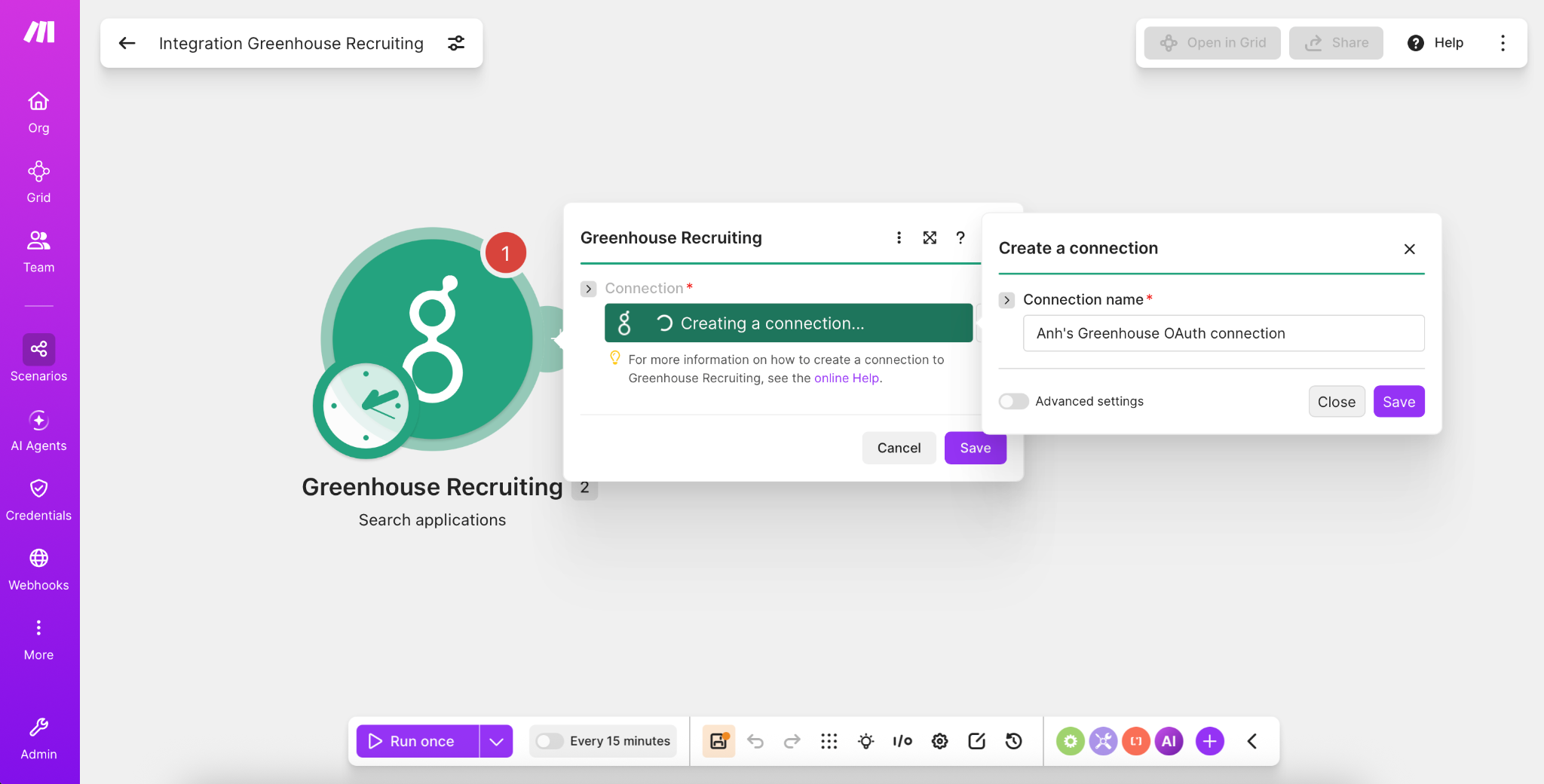The height and width of the screenshot is (784, 1544).
Task: Click the Creating a connection button
Action: pos(789,323)
